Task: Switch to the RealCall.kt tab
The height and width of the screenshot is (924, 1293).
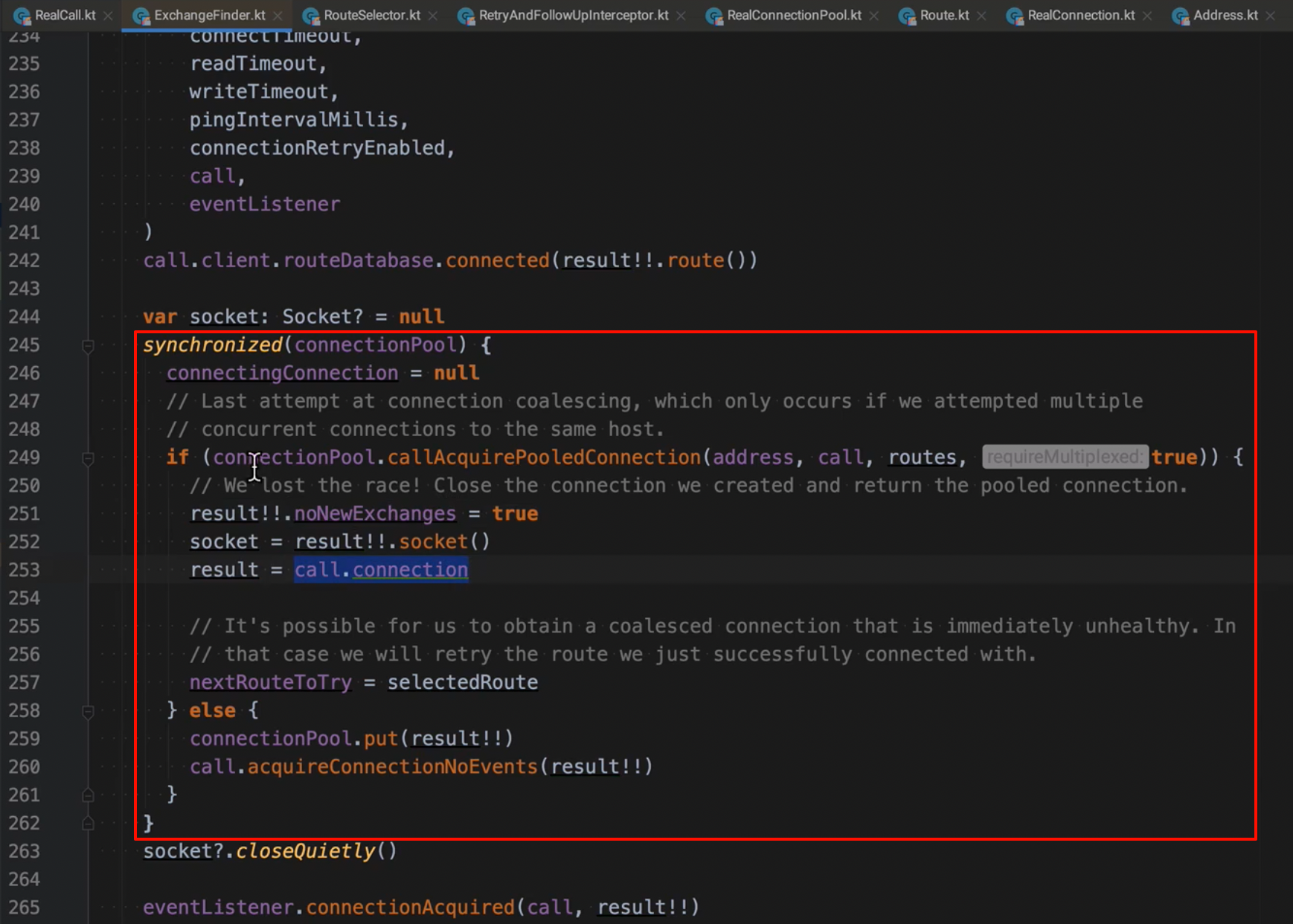Action: [x=65, y=15]
